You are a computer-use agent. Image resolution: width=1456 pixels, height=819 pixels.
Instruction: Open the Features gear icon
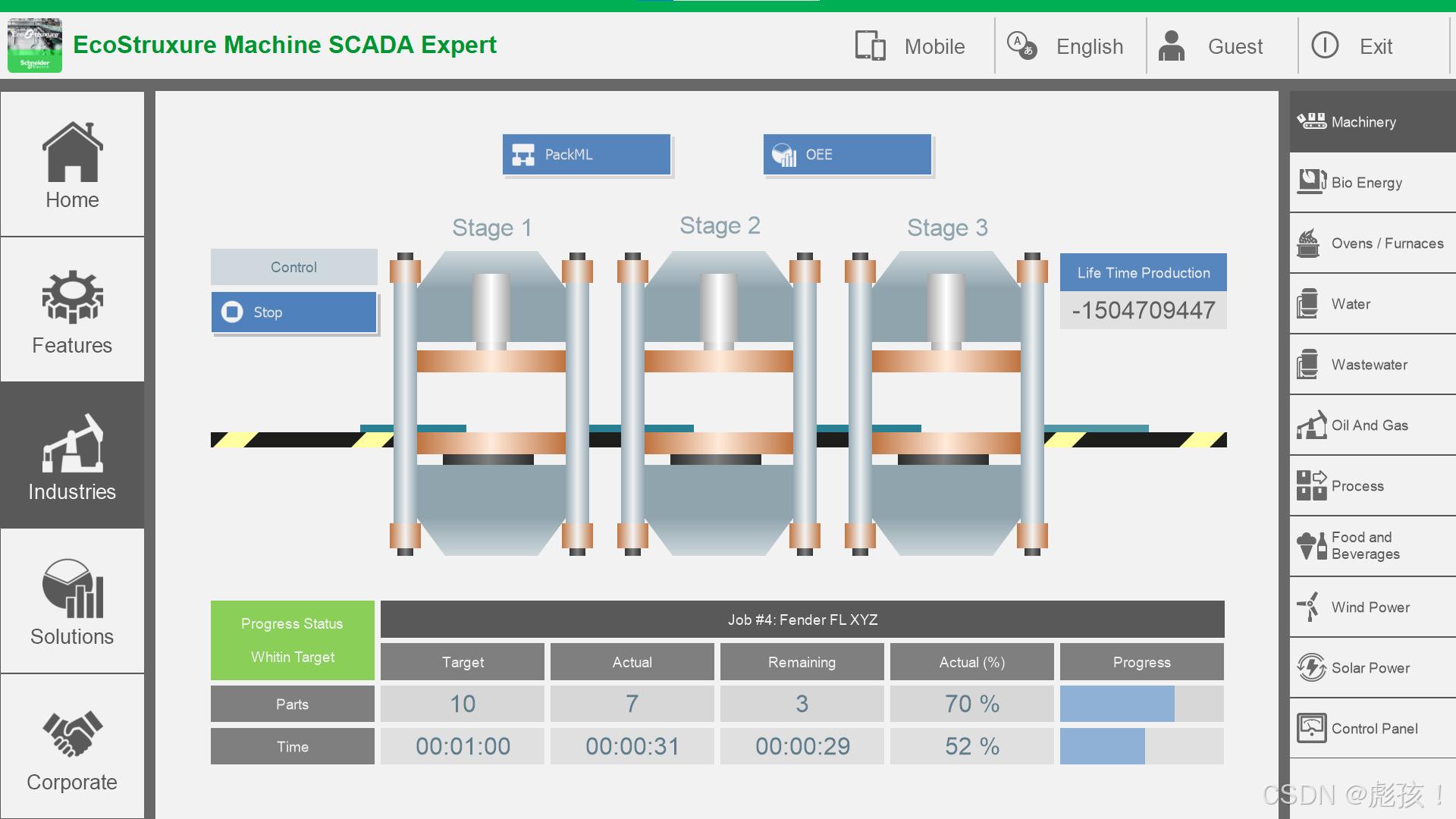click(72, 297)
